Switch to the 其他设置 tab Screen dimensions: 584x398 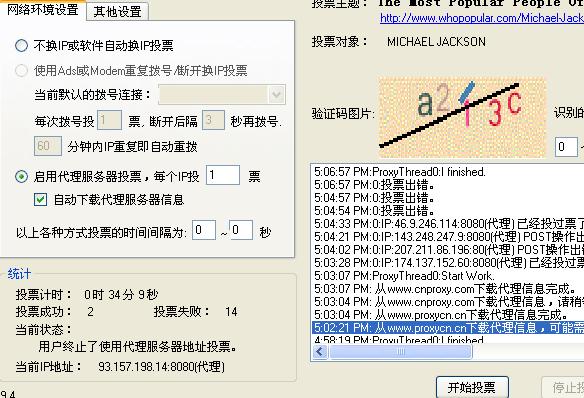(x=117, y=12)
